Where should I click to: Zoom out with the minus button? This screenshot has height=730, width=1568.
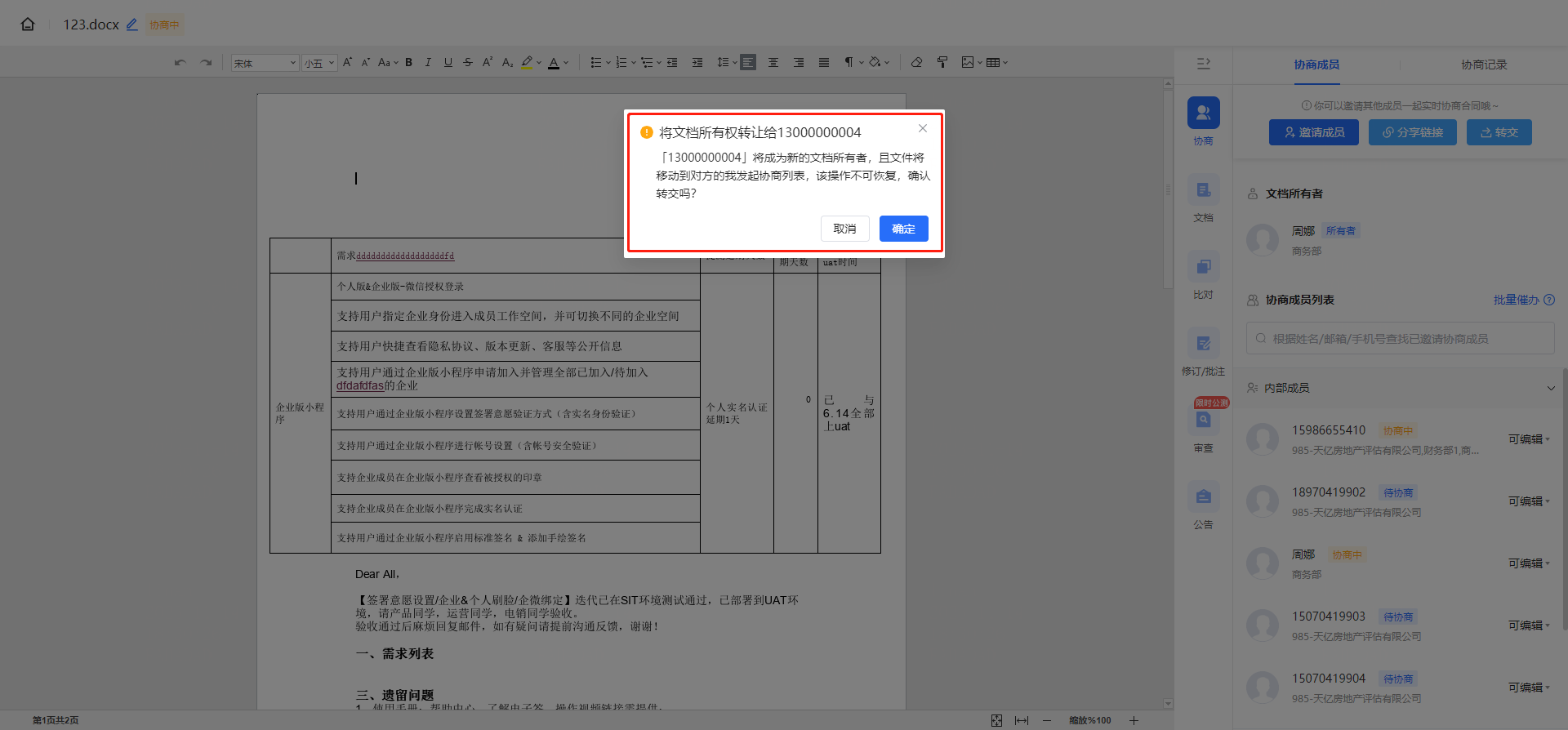[x=1046, y=720]
